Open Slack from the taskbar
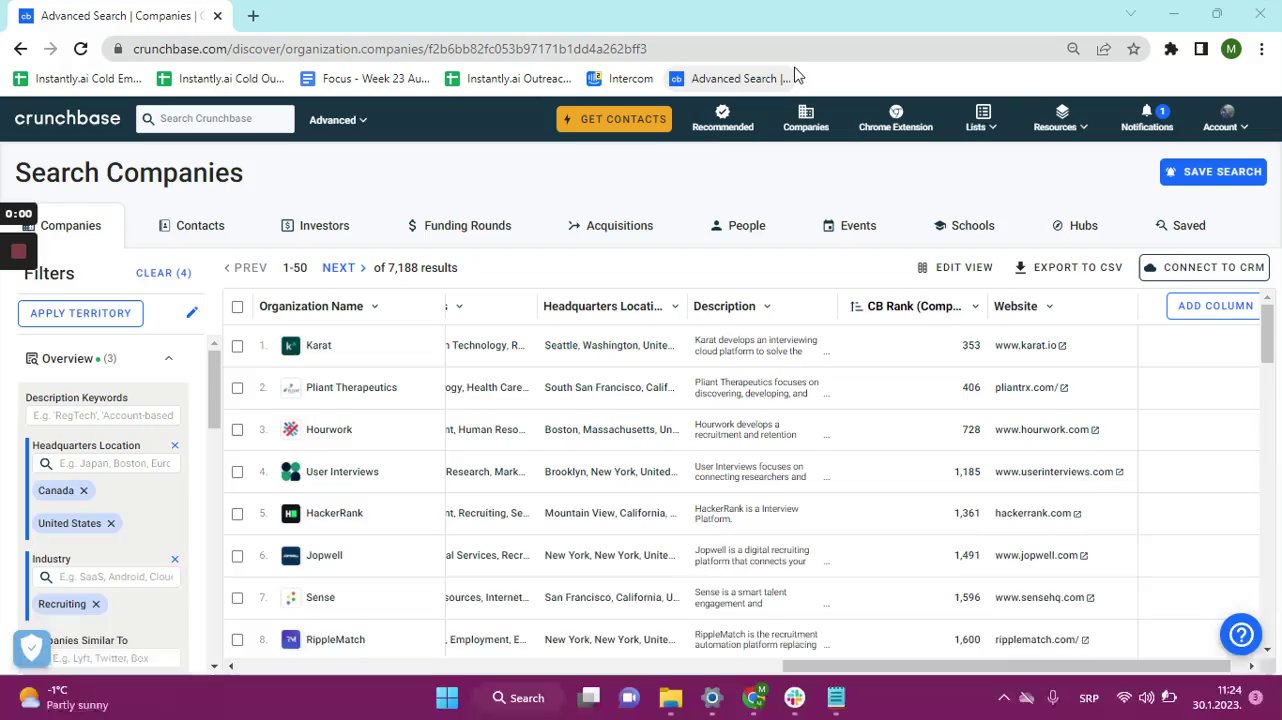 click(x=795, y=698)
